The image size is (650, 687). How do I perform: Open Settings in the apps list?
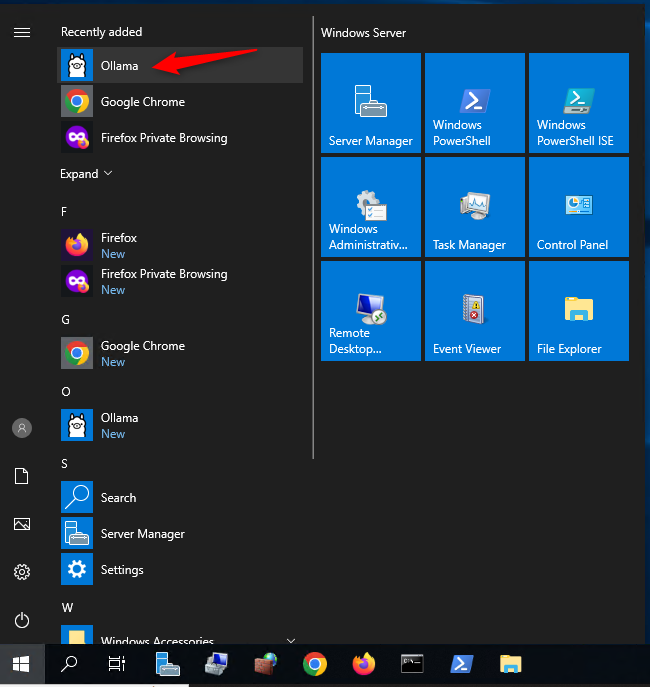[180, 569]
